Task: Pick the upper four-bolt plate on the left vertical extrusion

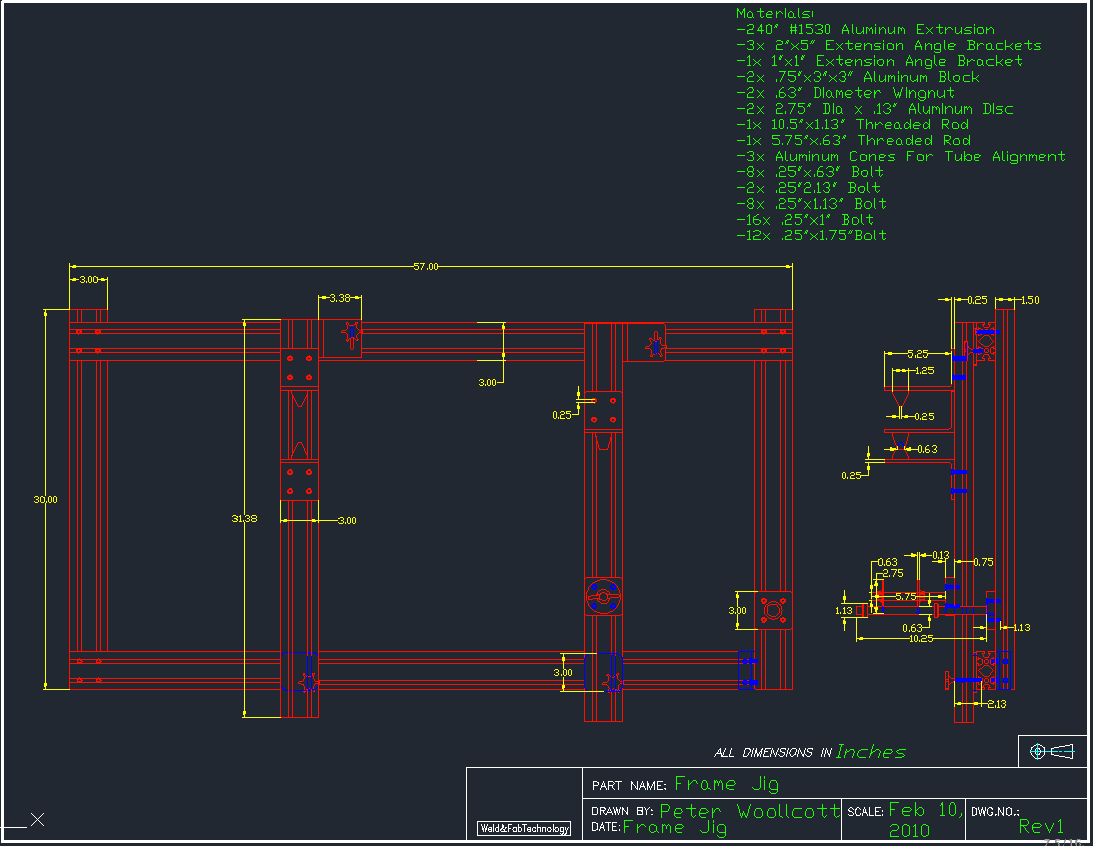Action: (x=298, y=368)
